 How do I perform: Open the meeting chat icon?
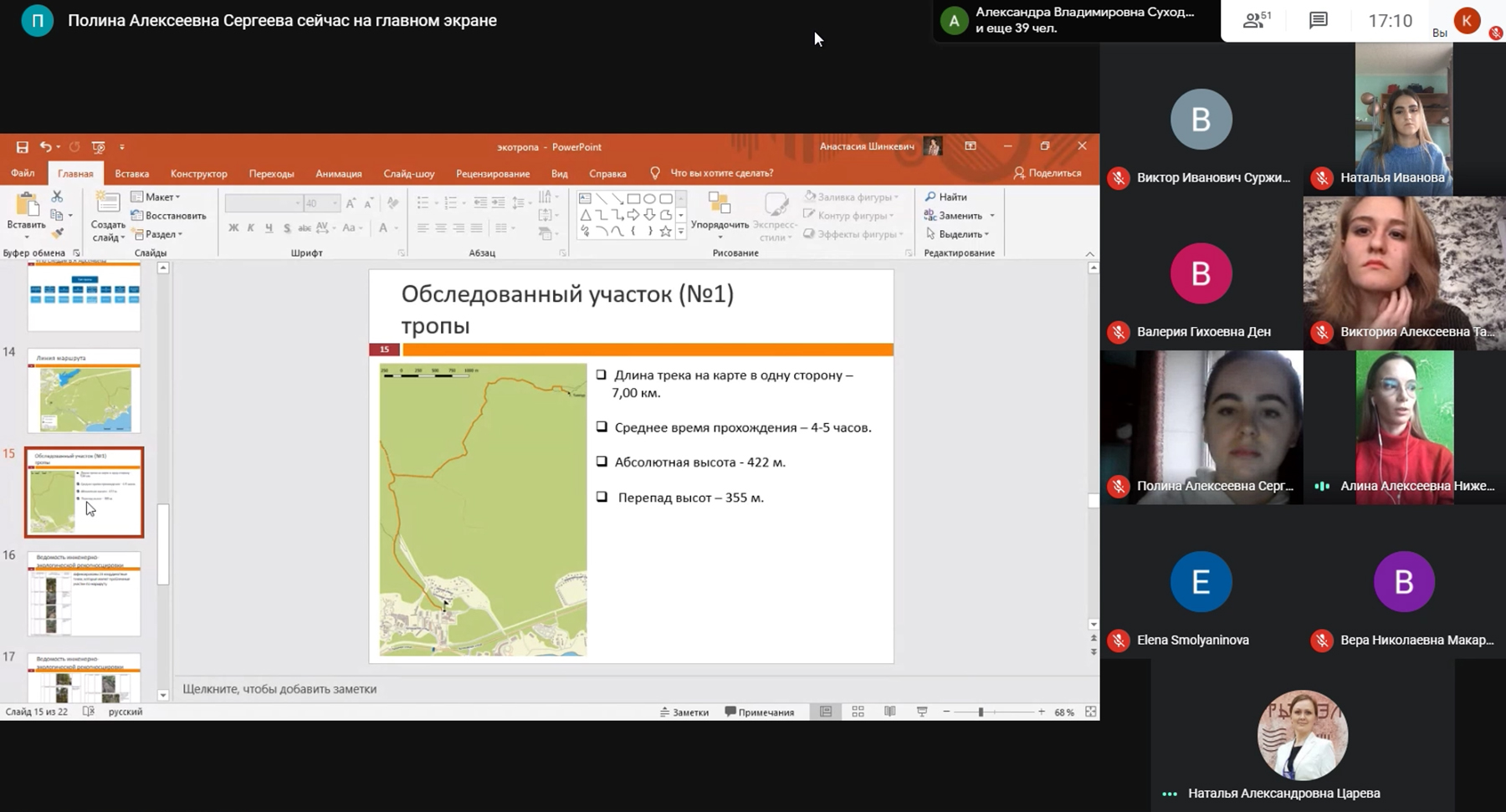[1319, 20]
